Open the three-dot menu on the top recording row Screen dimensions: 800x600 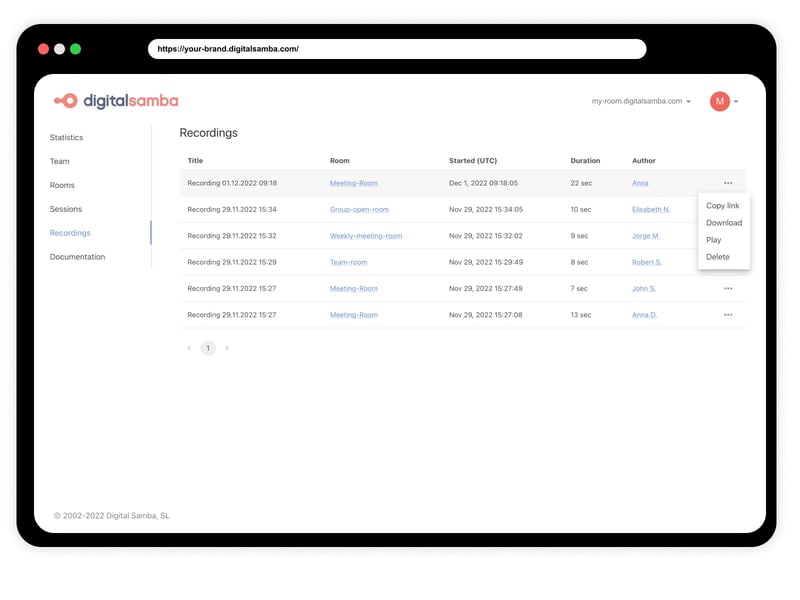tap(728, 183)
